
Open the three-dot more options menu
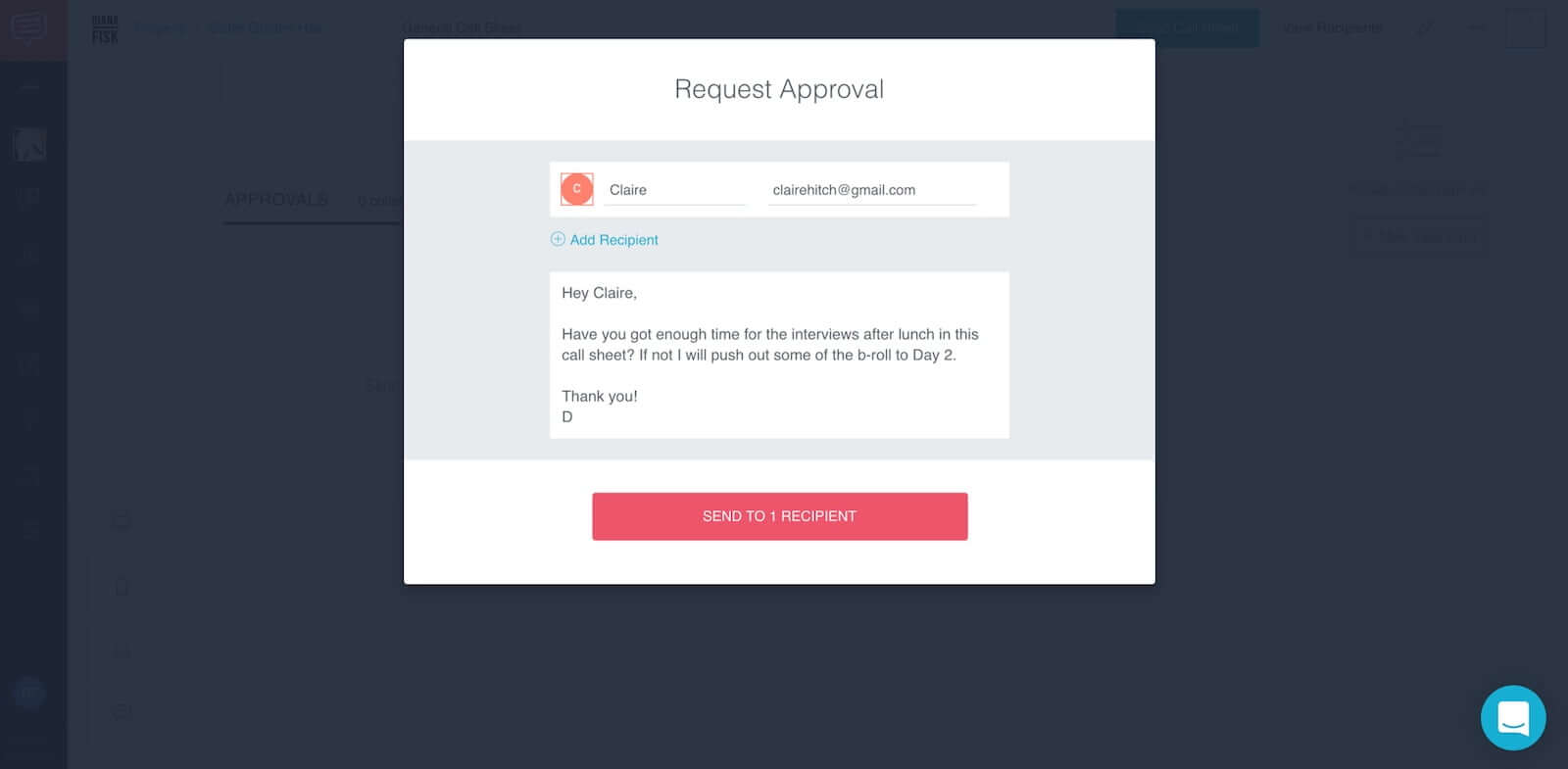(1475, 27)
